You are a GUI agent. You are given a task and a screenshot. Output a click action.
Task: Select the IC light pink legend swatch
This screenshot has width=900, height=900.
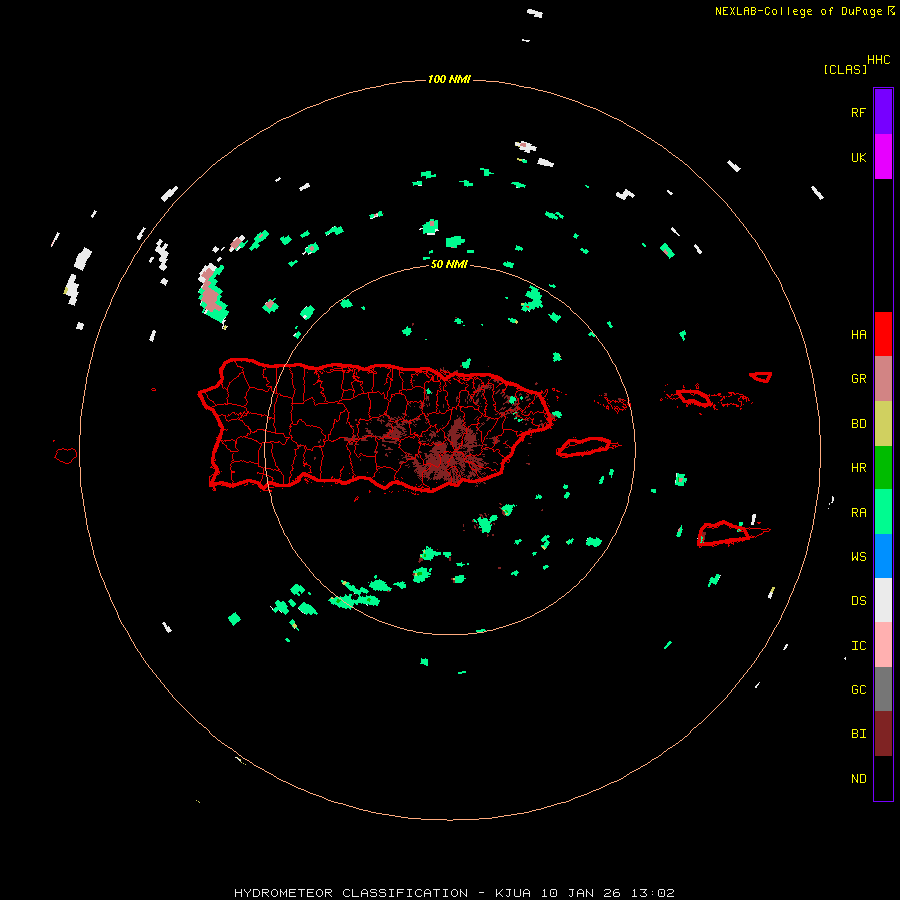point(883,645)
